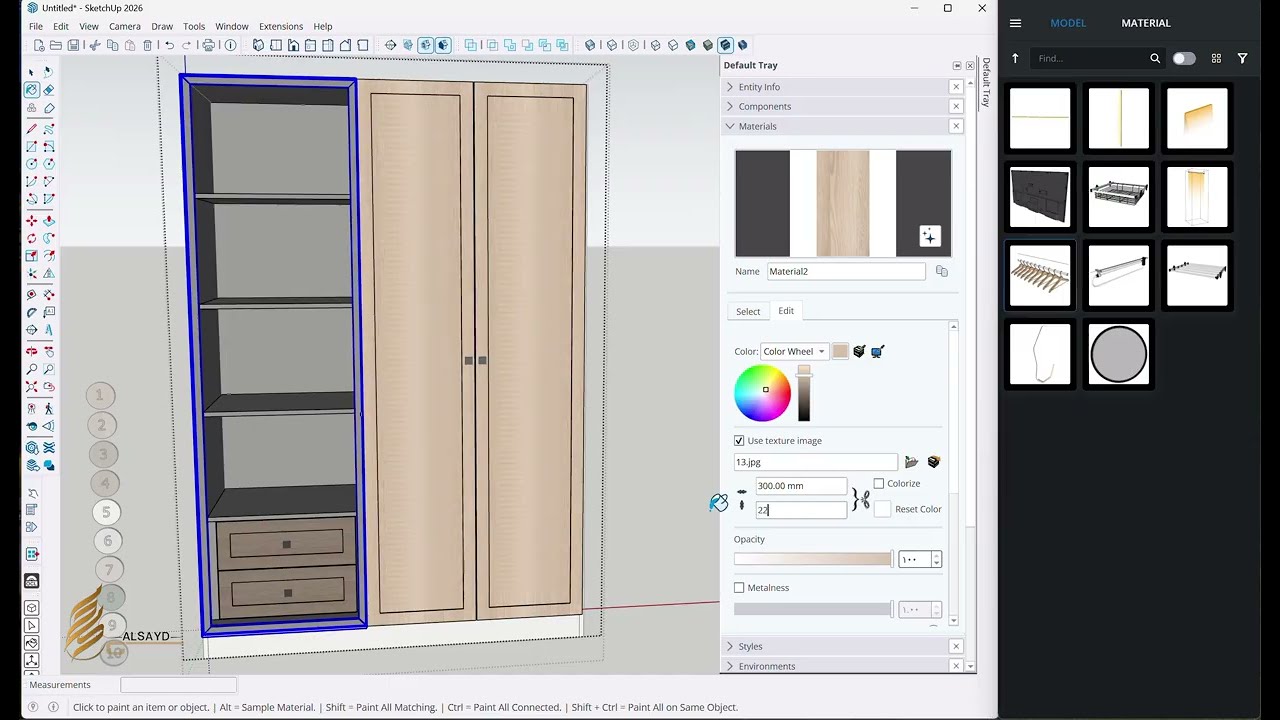Enable the Metalness checkbox
The width and height of the screenshot is (1280, 720).
pos(739,587)
